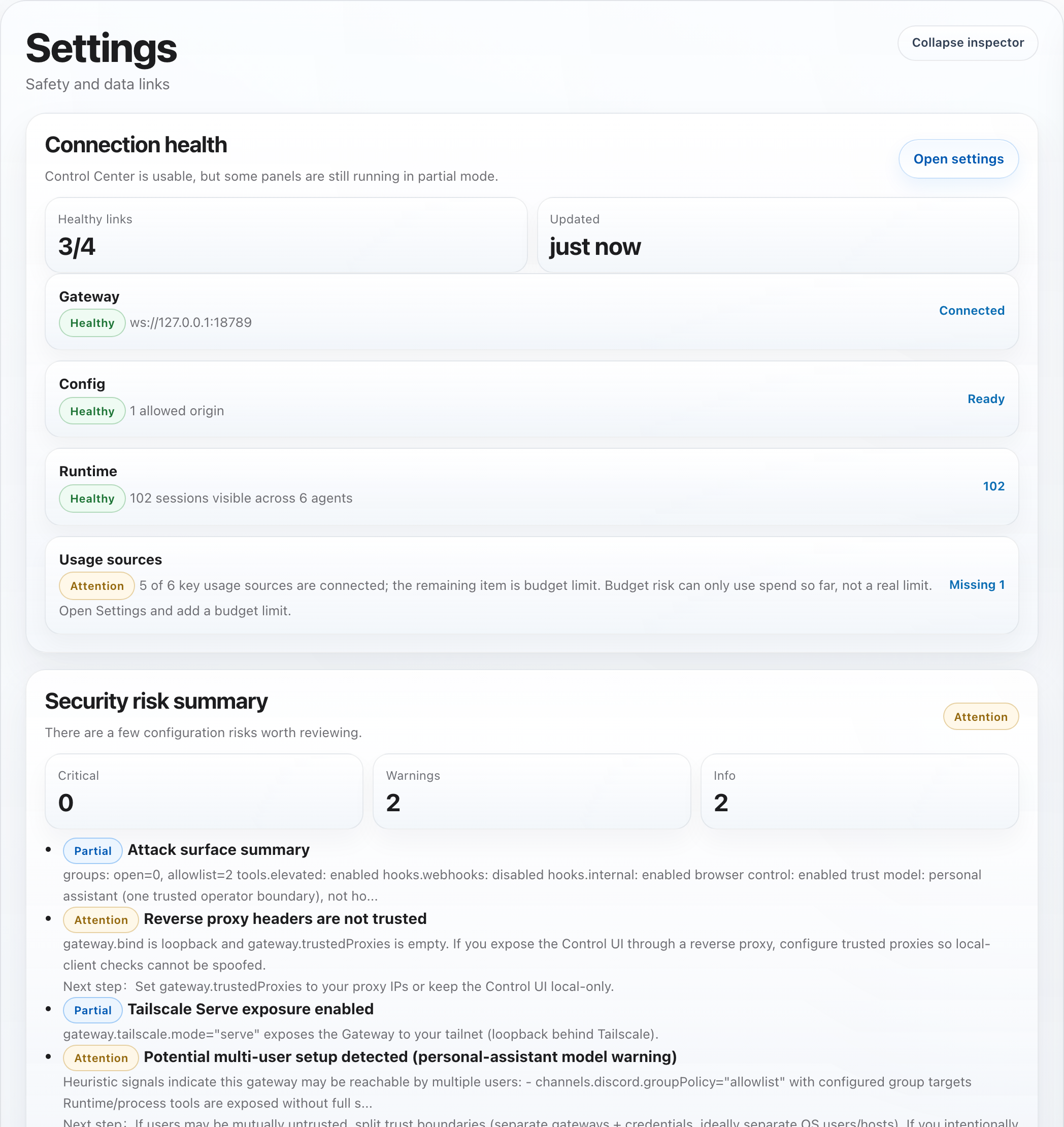Click the Partial badge on Tailscale Serve exposure
The height and width of the screenshot is (1127, 1064).
tap(92, 1010)
